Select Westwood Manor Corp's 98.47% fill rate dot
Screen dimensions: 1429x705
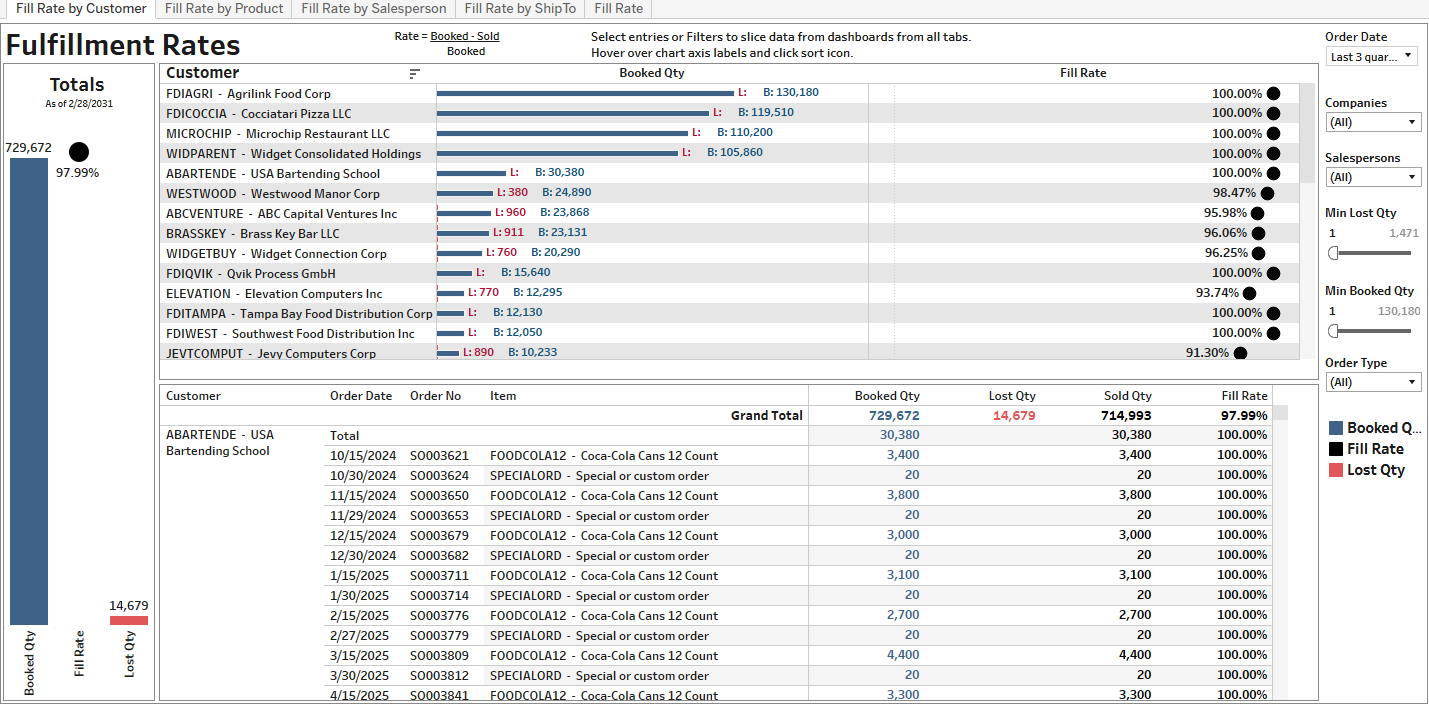pyautogui.click(x=1267, y=193)
